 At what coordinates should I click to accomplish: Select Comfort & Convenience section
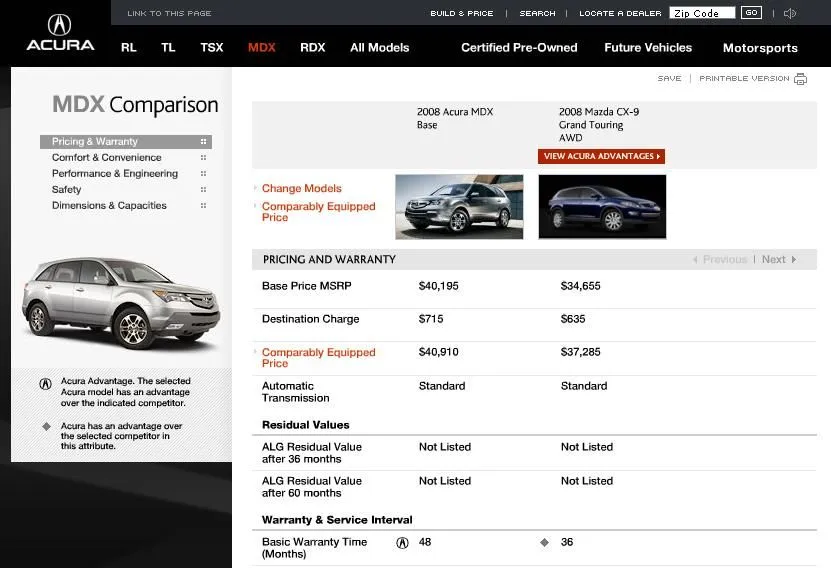106,158
